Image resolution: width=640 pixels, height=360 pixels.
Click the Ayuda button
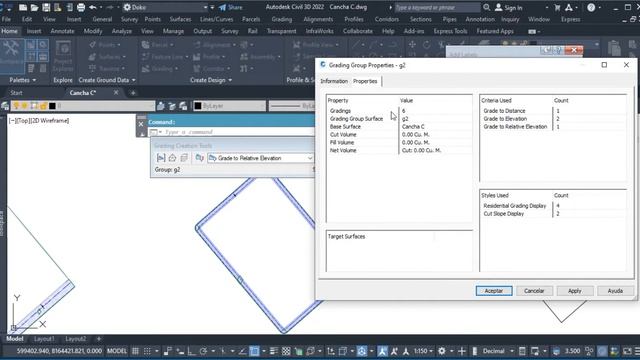click(x=615, y=291)
